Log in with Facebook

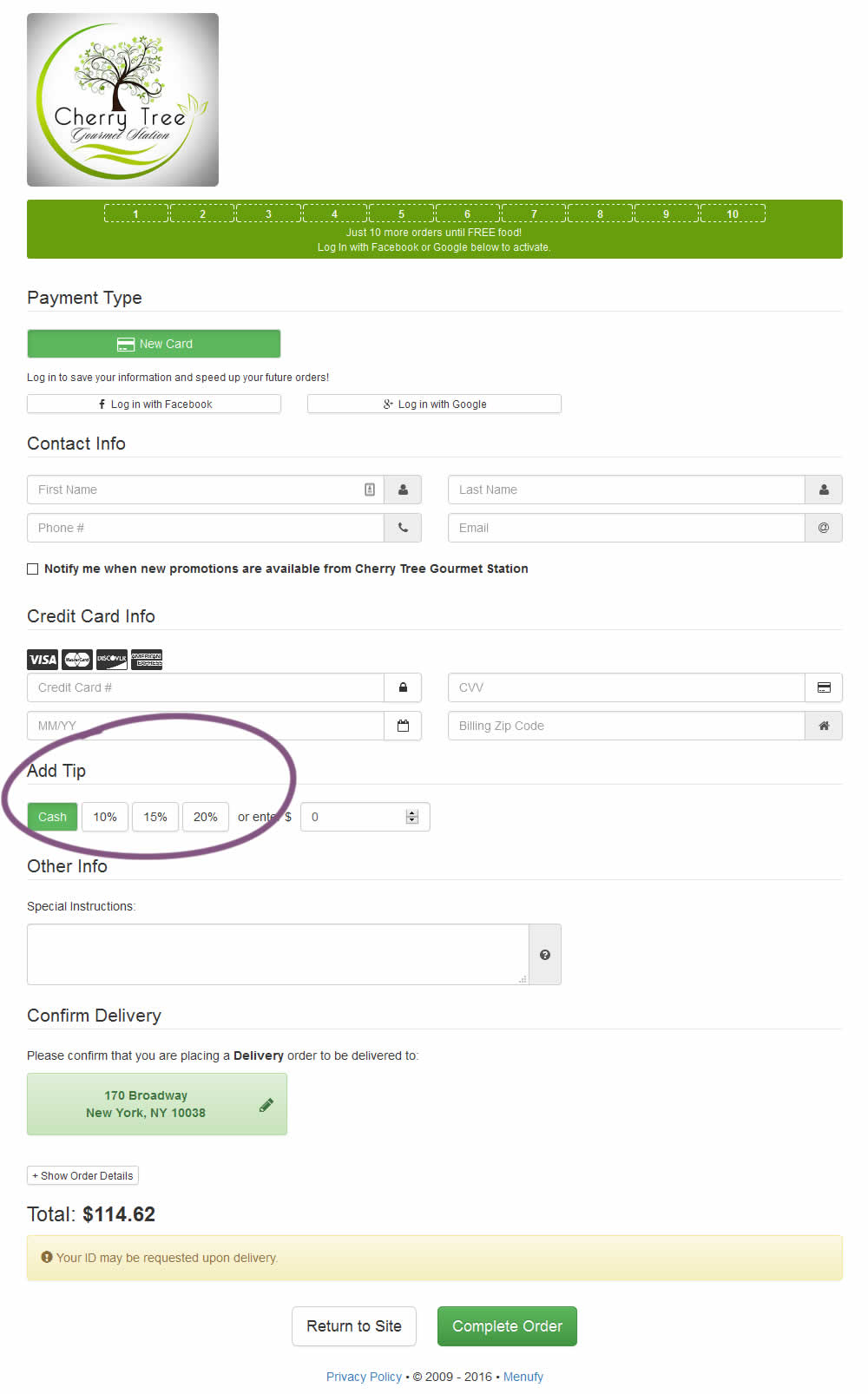click(x=154, y=404)
